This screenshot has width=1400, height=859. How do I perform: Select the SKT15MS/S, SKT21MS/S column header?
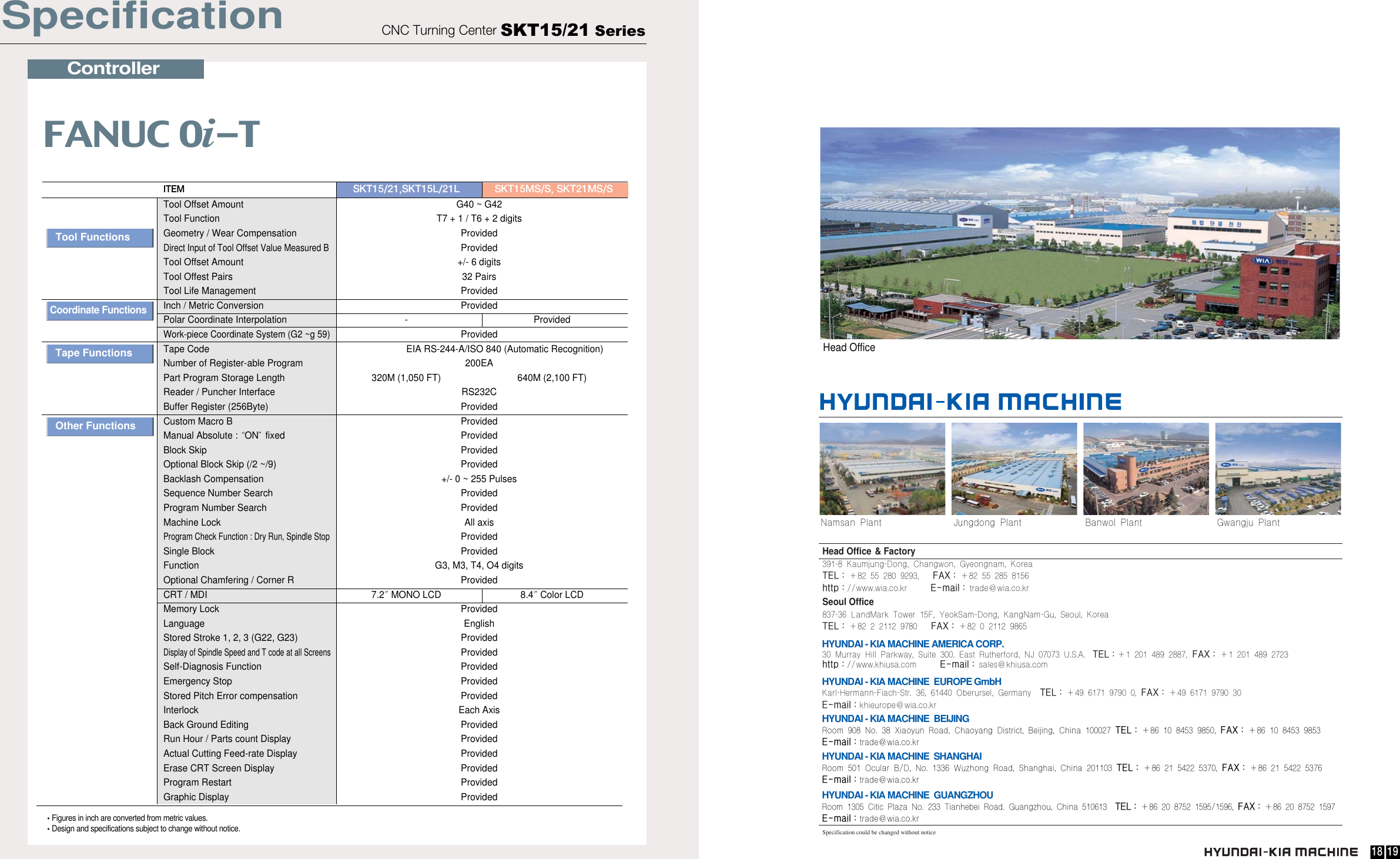point(554,189)
